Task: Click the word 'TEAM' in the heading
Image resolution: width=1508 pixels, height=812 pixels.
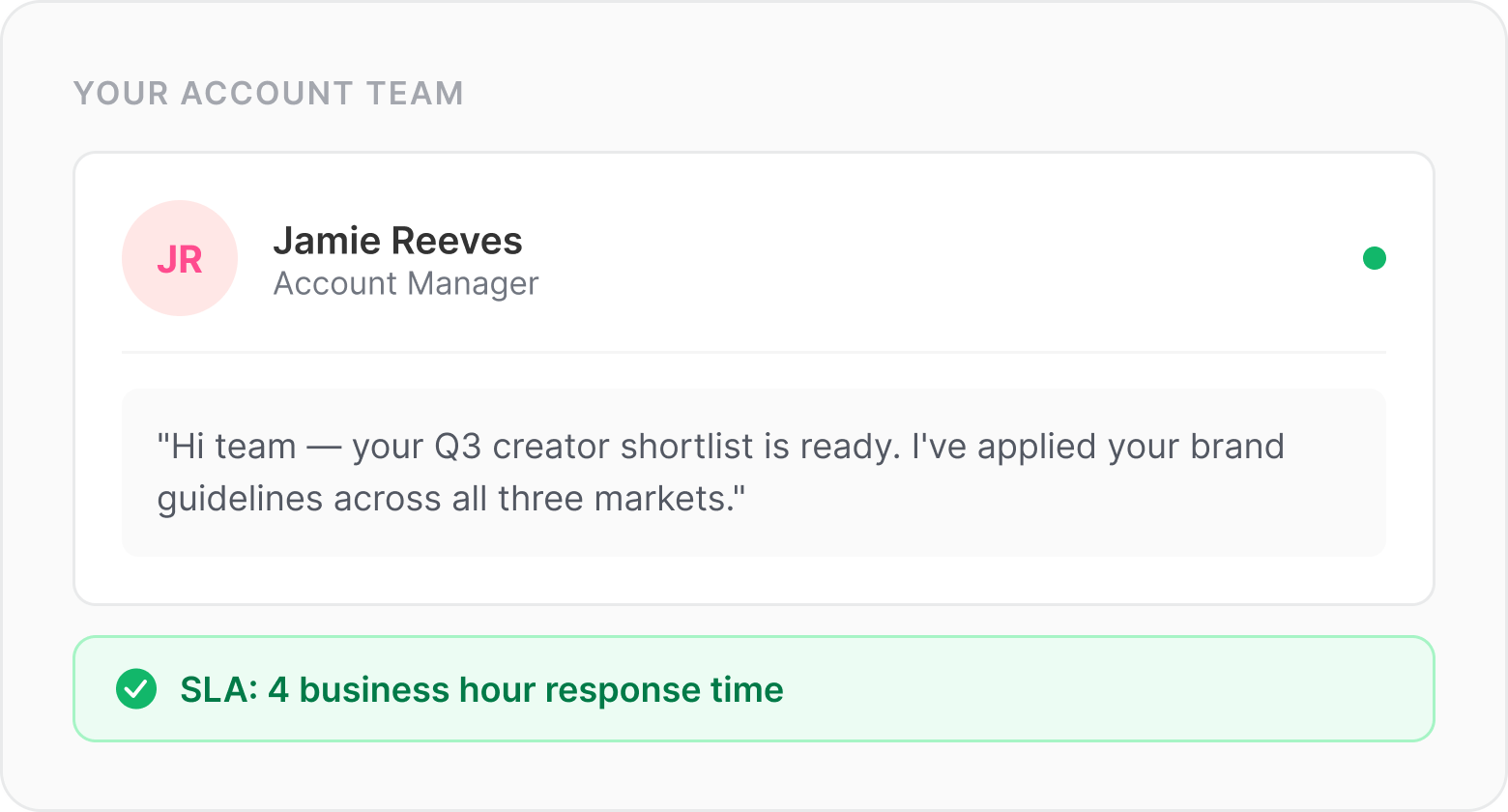Action: (x=415, y=93)
